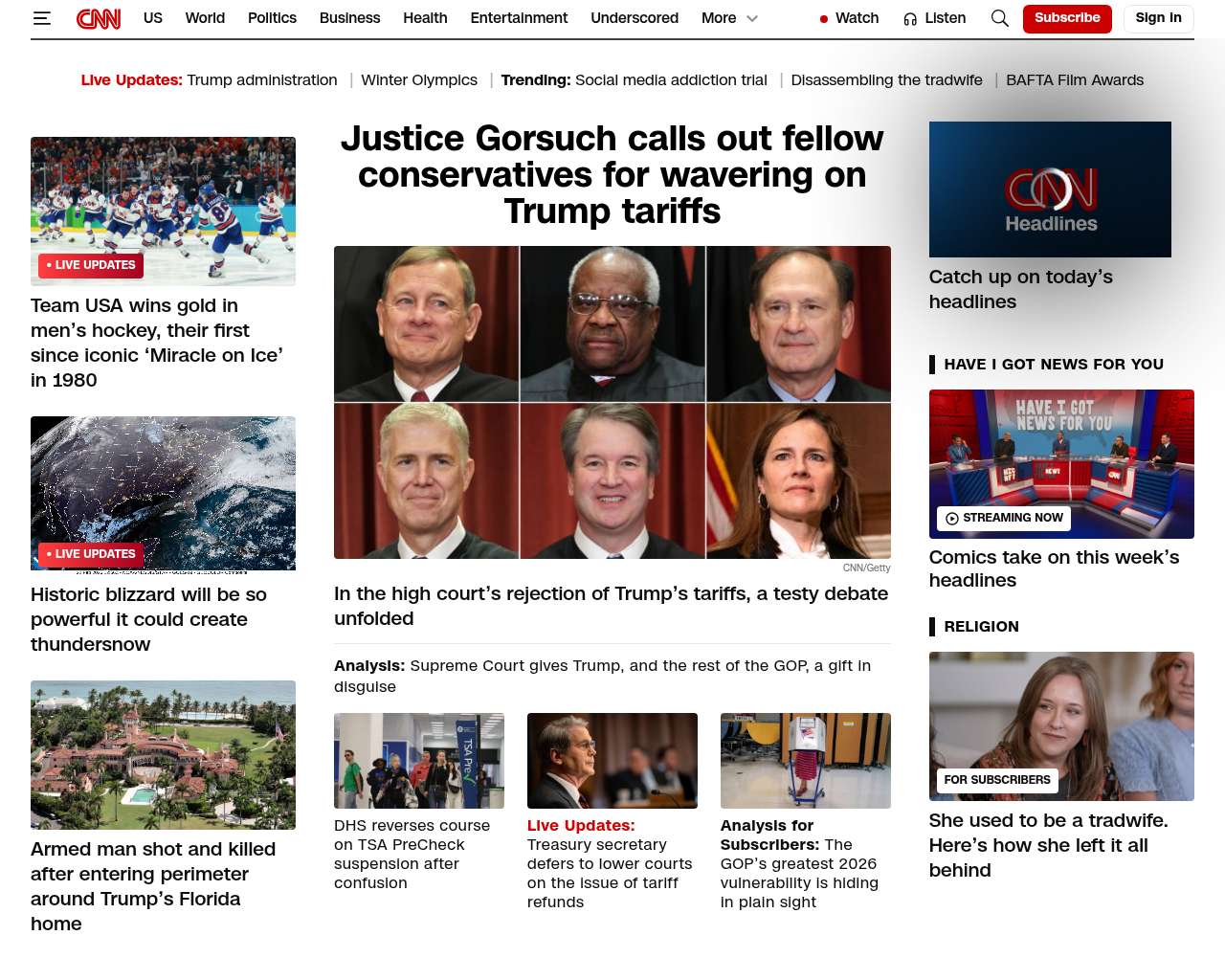Click the Streaming Now badge
The height and width of the screenshot is (980, 1225).
[1004, 519]
